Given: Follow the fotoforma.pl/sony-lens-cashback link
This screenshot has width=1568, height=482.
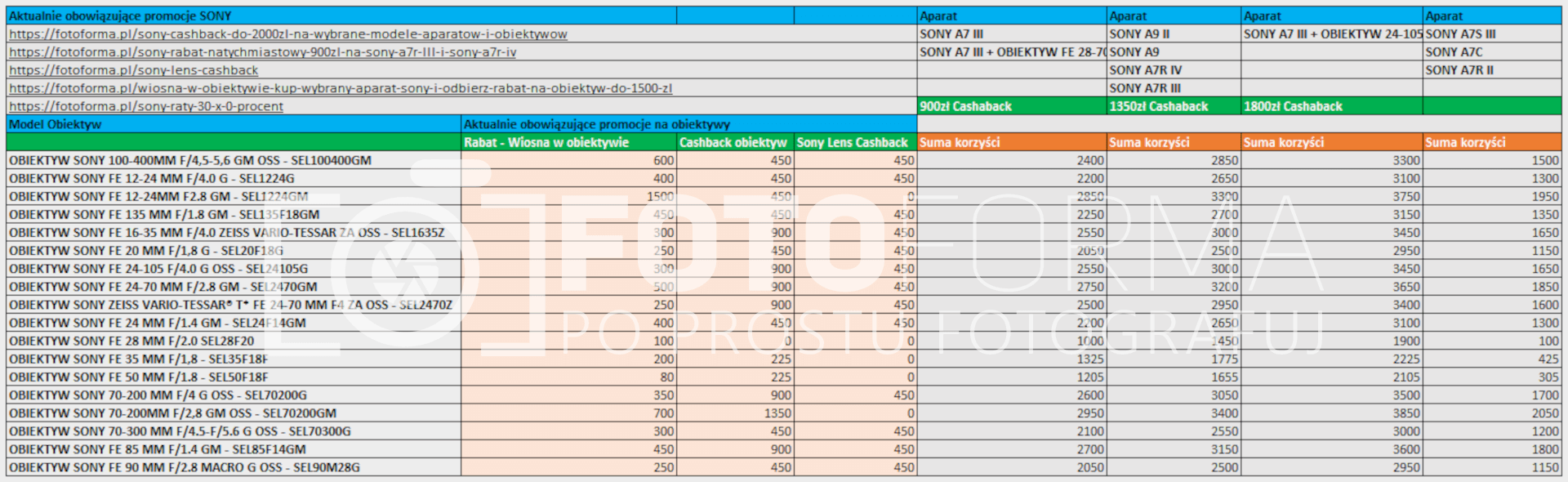Looking at the screenshot, I should [x=134, y=70].
